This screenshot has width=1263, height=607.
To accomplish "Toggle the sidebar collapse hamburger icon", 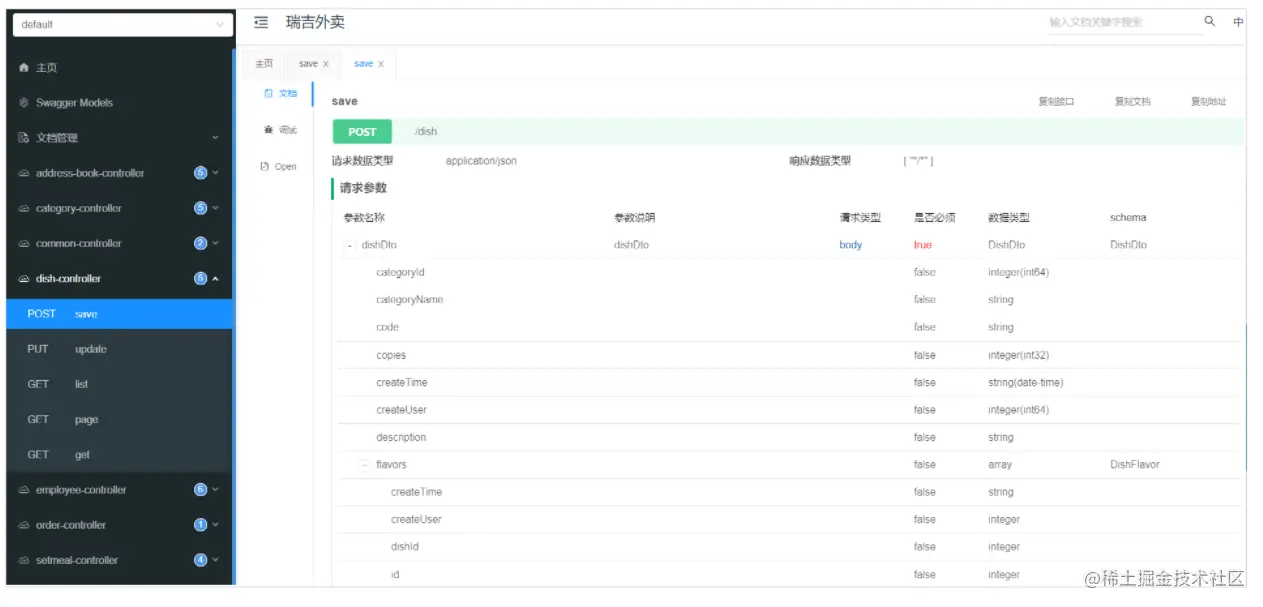I will [x=261, y=22].
